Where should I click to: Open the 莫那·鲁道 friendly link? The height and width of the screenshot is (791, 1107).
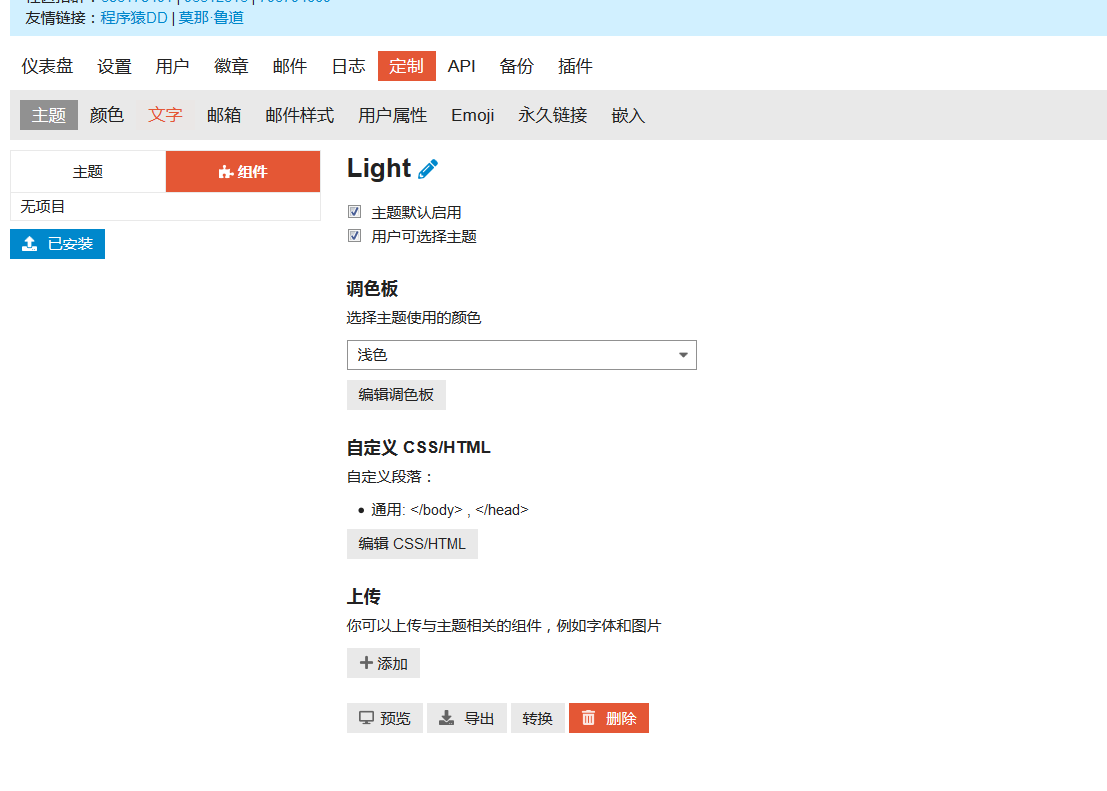[x=211, y=18]
